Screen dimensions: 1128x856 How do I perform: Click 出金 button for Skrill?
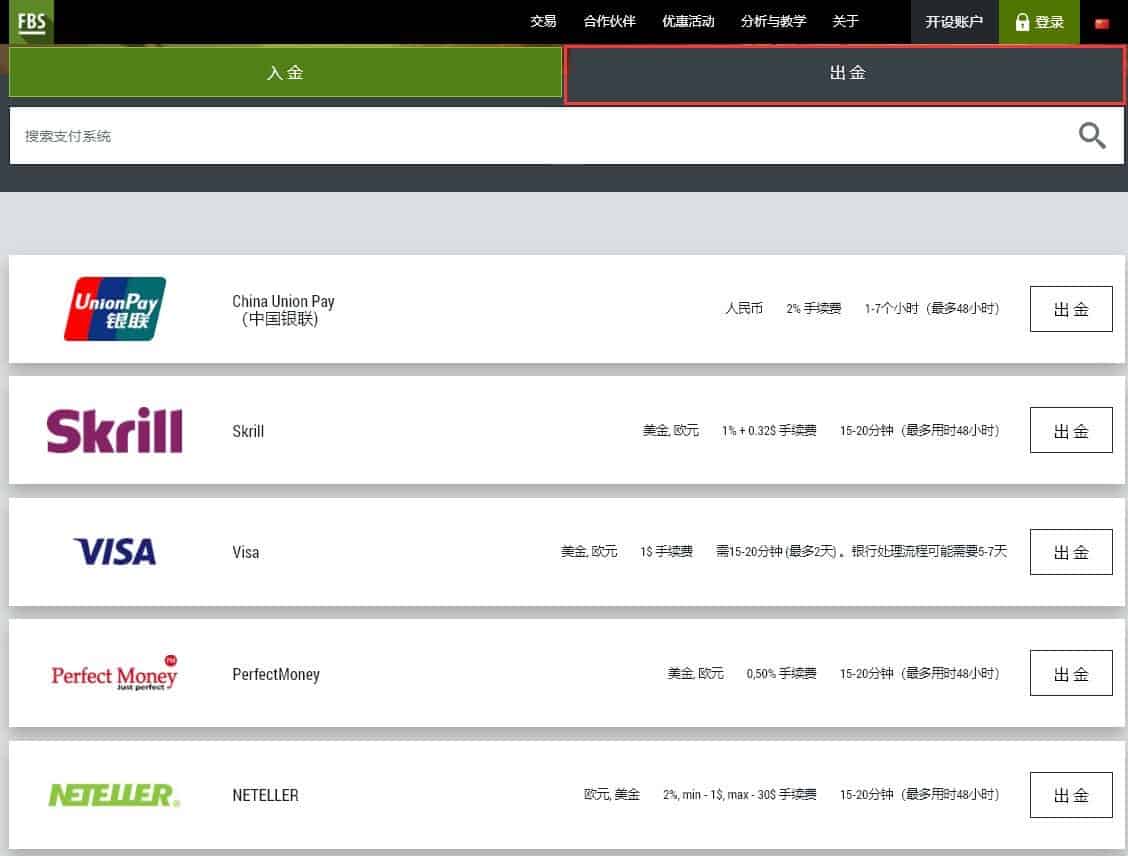pyautogui.click(x=1071, y=430)
